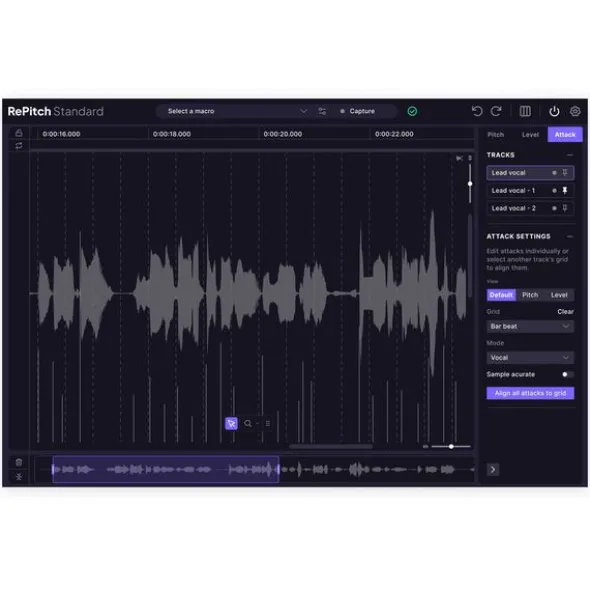This screenshot has width=590, height=591.
Task: Click the undo arrow icon
Action: 477,111
